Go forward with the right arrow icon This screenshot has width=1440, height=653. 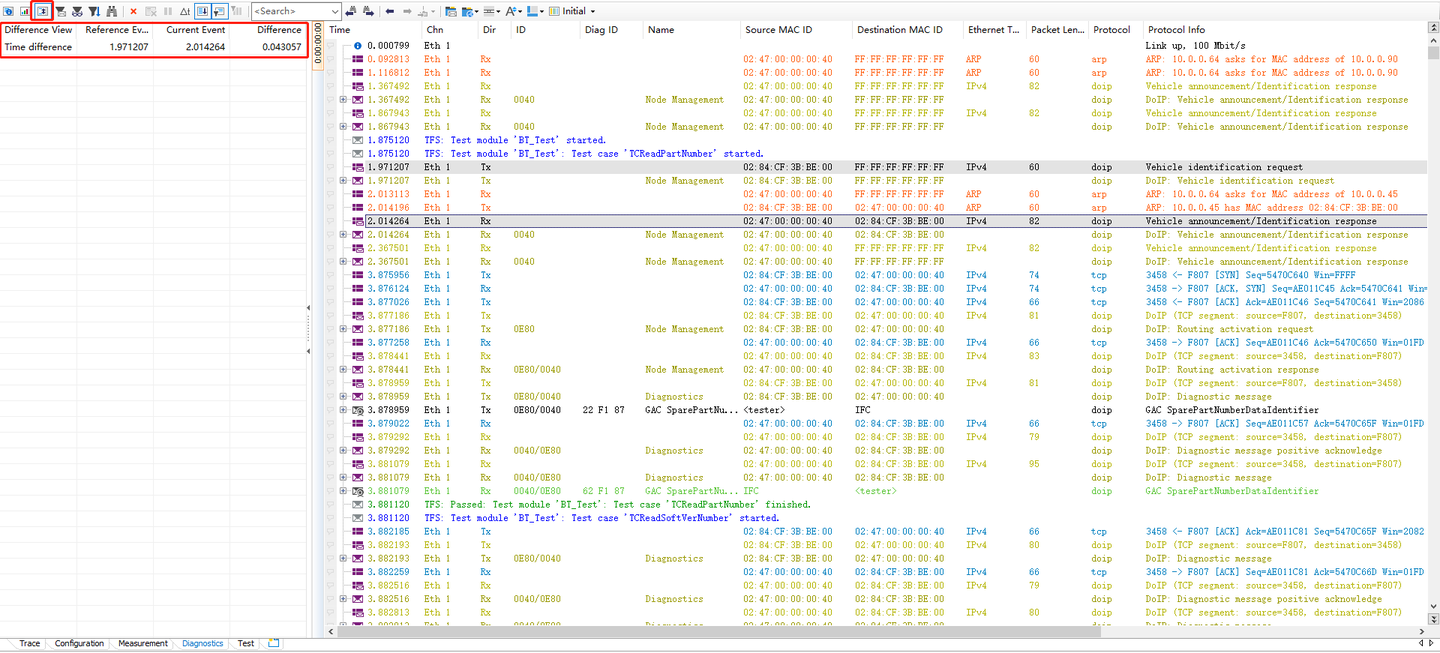(407, 11)
